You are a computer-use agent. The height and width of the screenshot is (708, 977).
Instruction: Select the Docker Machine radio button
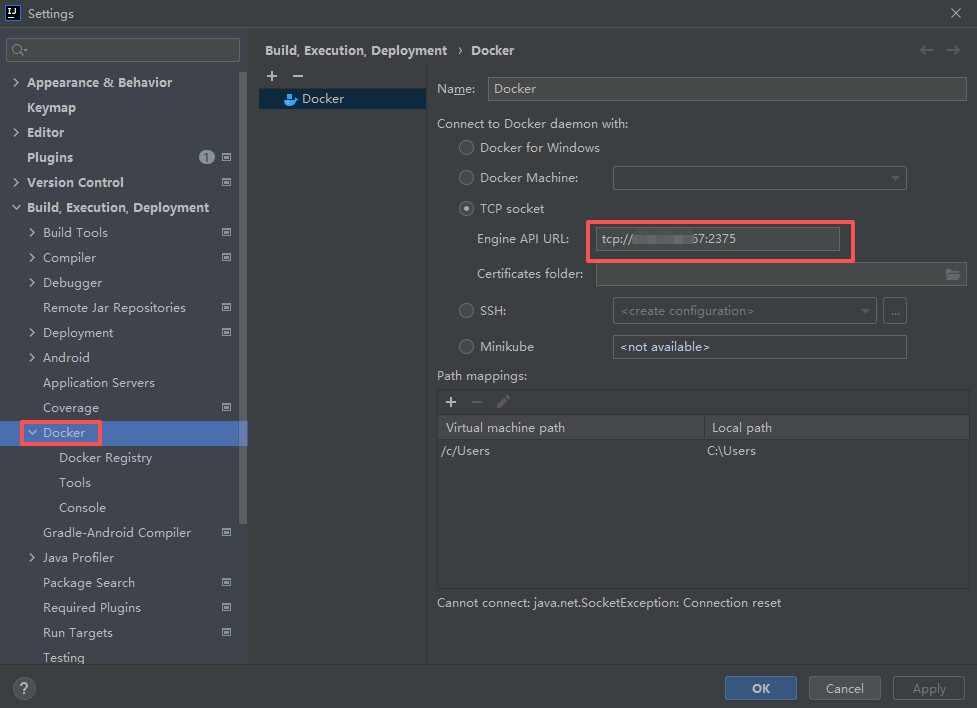pos(466,178)
